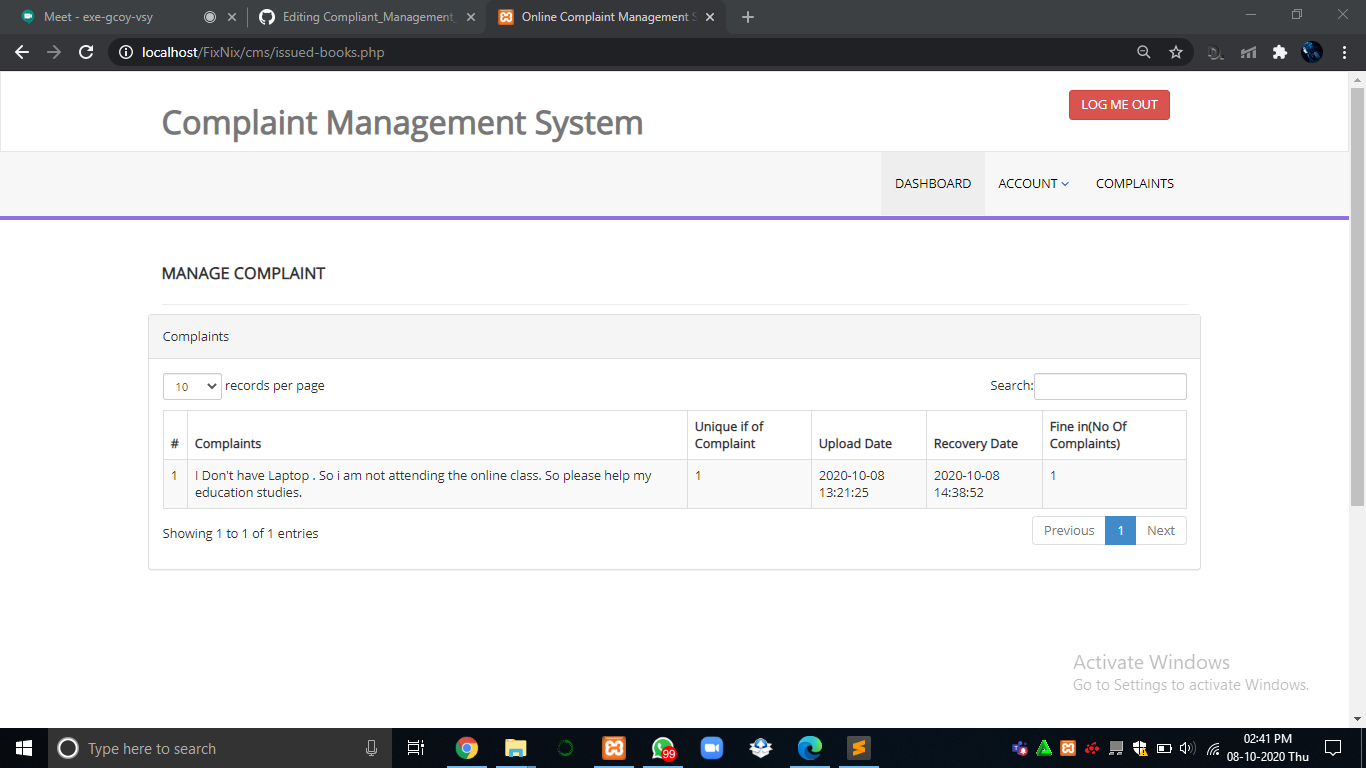Click inside the Search field

pos(1110,386)
